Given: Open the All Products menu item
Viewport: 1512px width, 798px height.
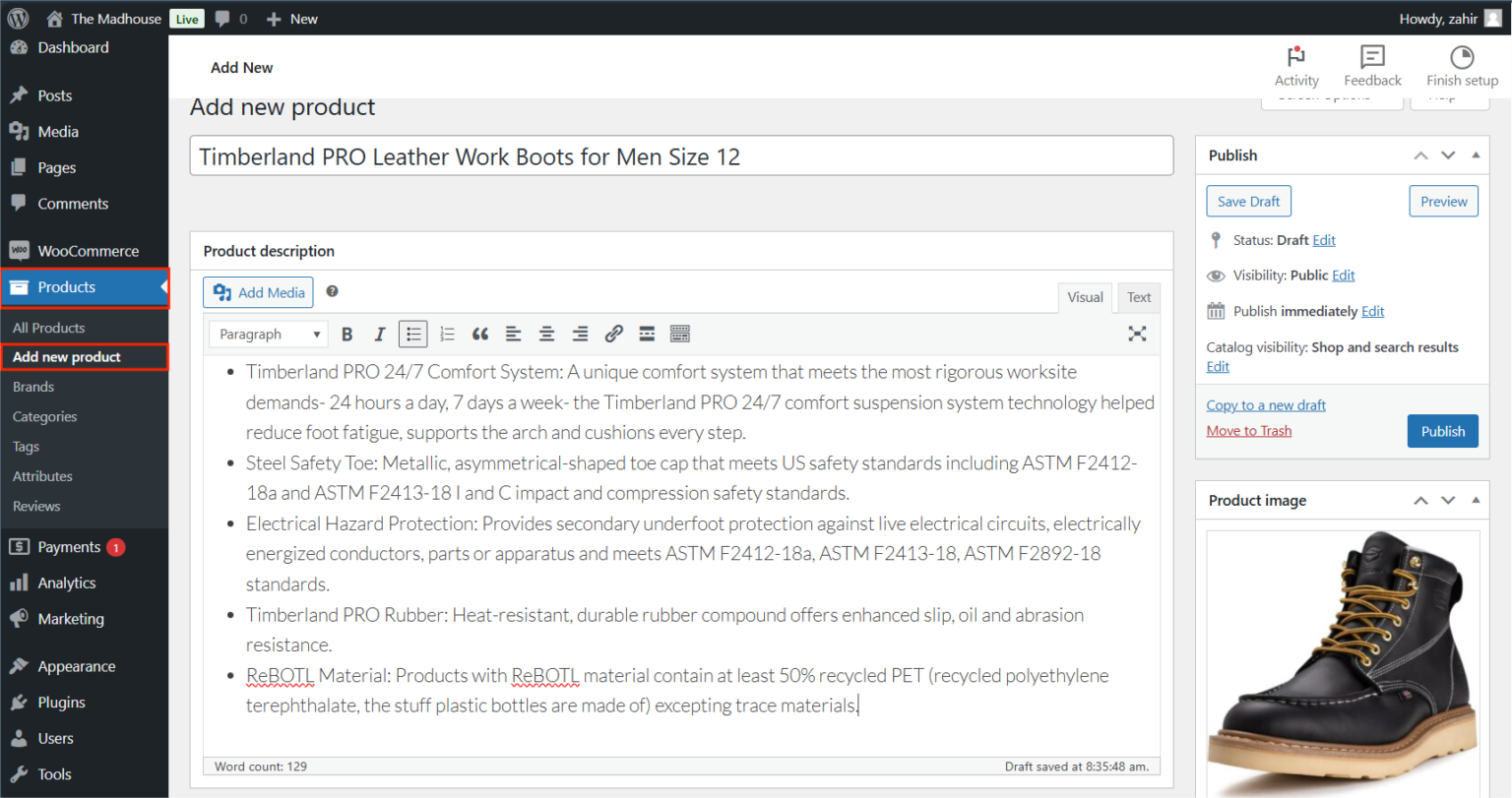Looking at the screenshot, I should (x=48, y=327).
